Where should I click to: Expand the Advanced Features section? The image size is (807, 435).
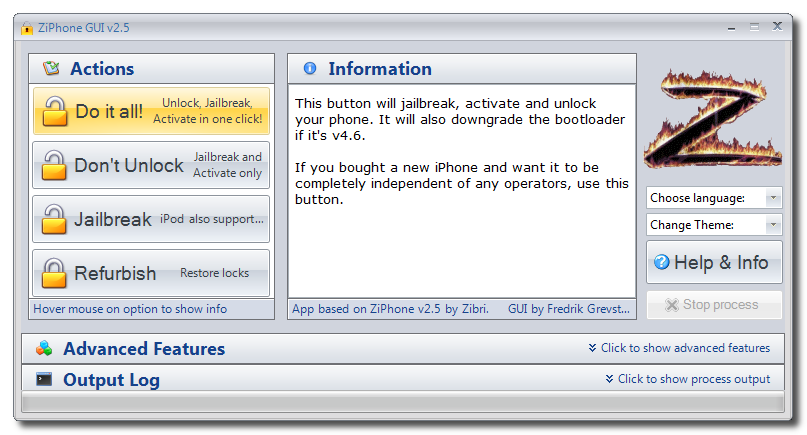click(x=404, y=349)
